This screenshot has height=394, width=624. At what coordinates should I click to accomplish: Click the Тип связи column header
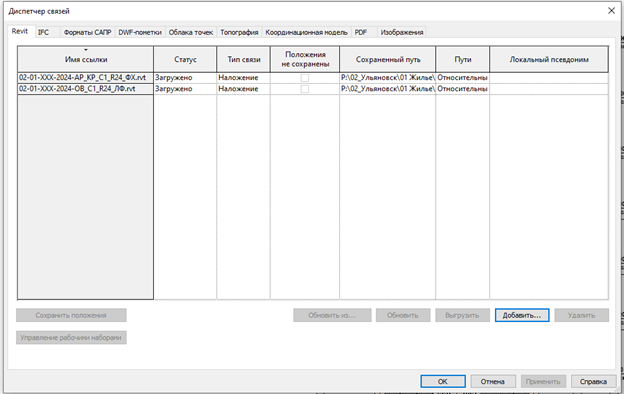click(x=244, y=59)
